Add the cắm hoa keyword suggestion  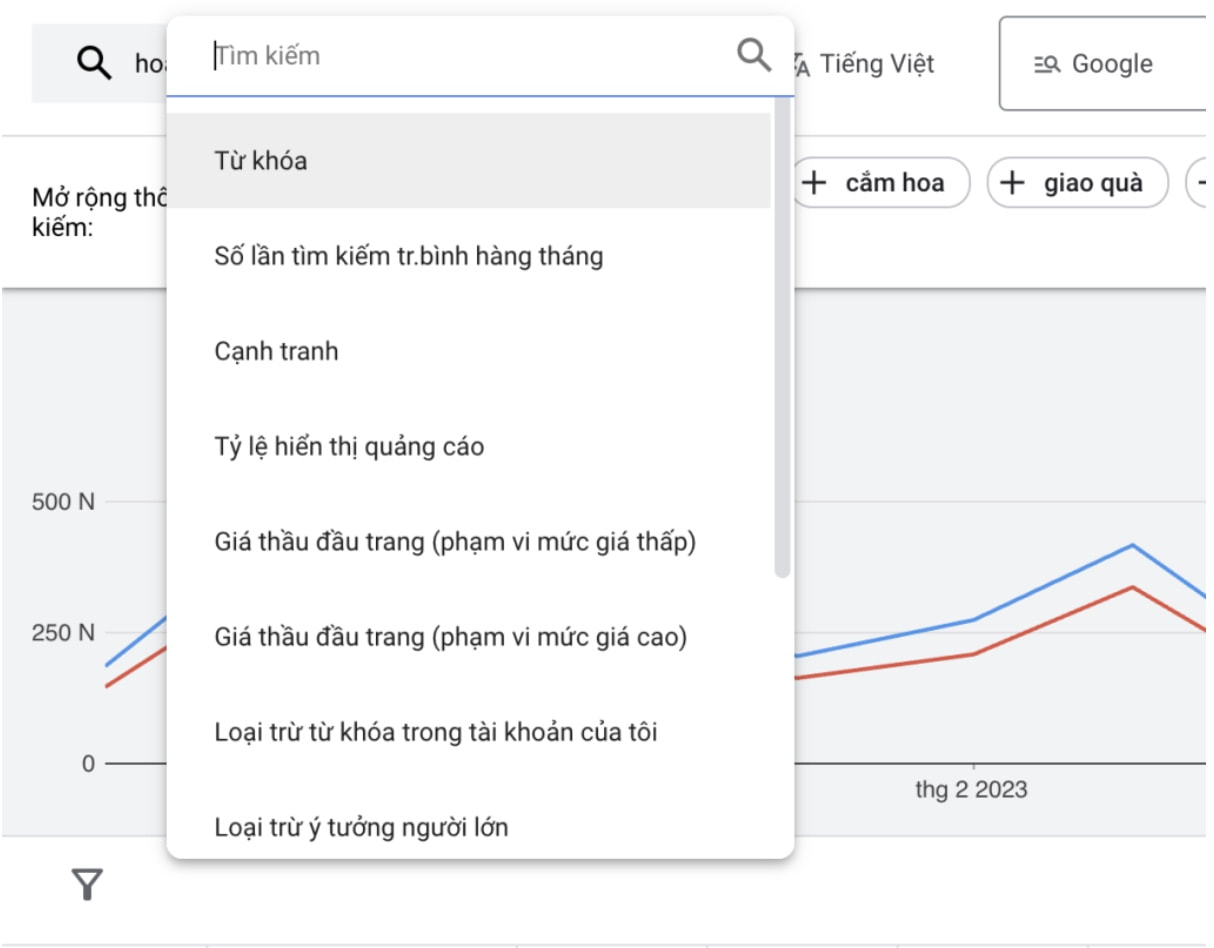(x=880, y=183)
